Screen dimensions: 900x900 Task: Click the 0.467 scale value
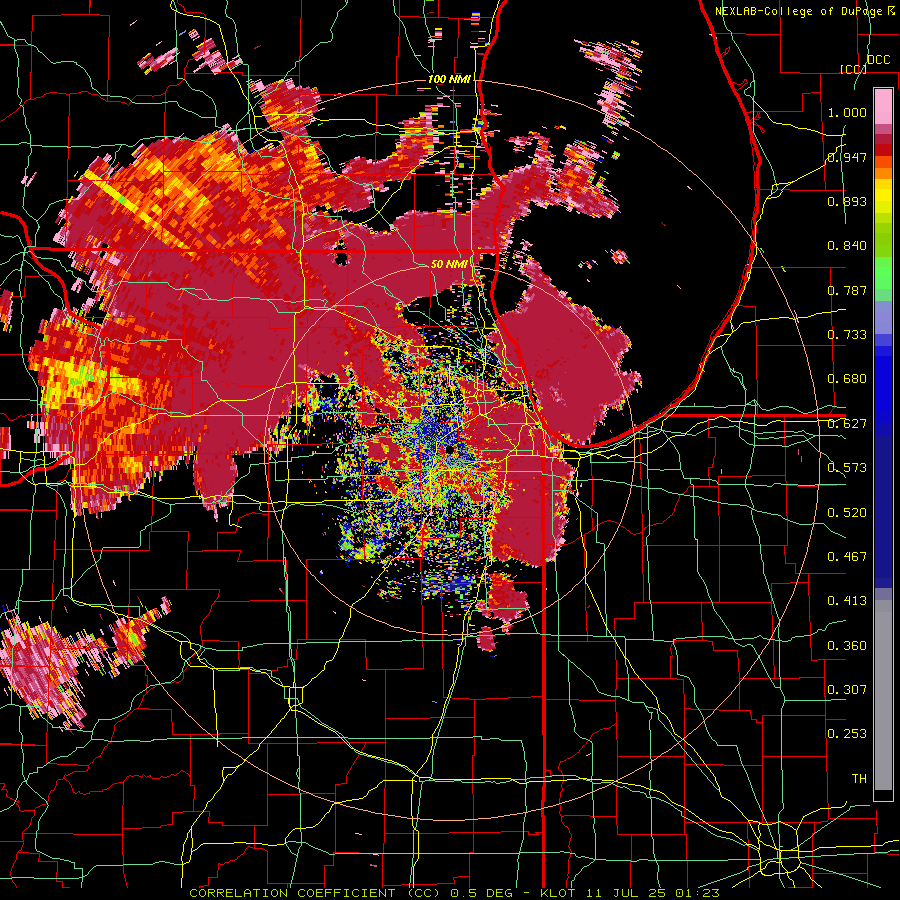(x=847, y=557)
